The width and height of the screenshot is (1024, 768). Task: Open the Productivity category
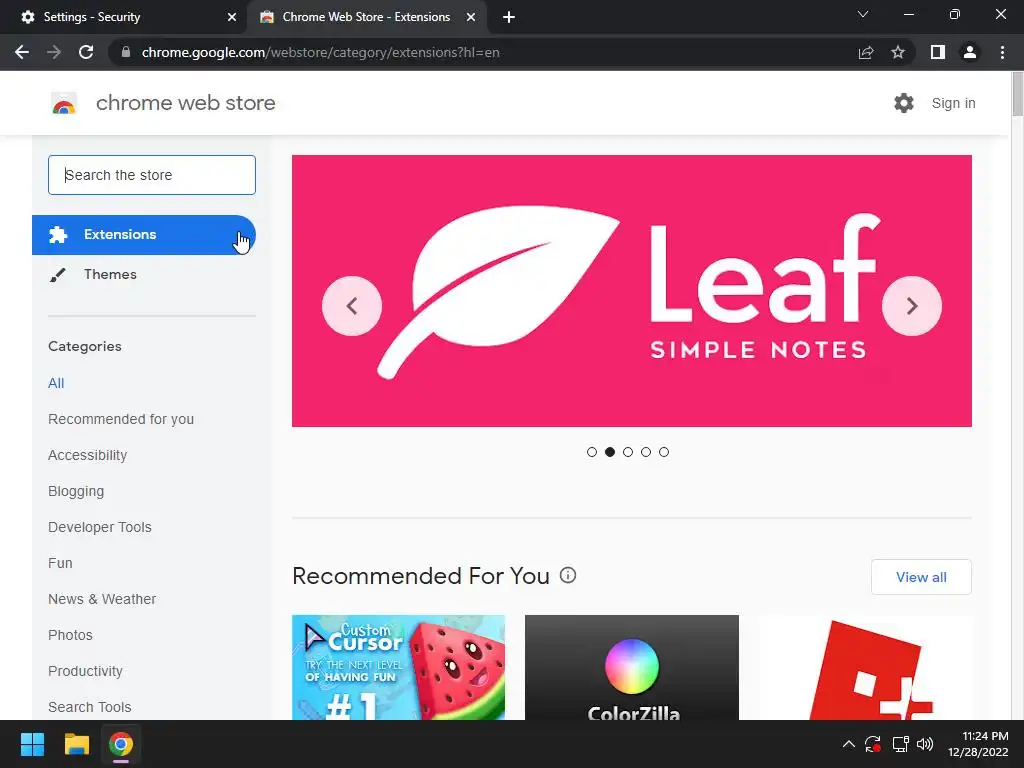coord(86,671)
